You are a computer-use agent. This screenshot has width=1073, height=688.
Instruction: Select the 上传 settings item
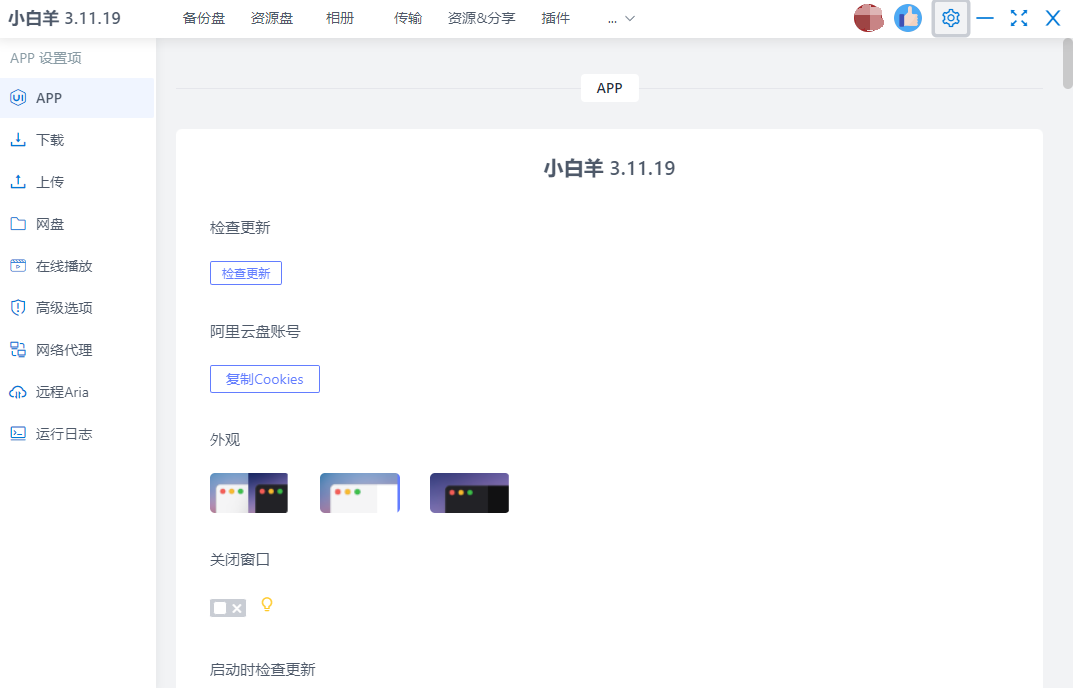[77, 182]
